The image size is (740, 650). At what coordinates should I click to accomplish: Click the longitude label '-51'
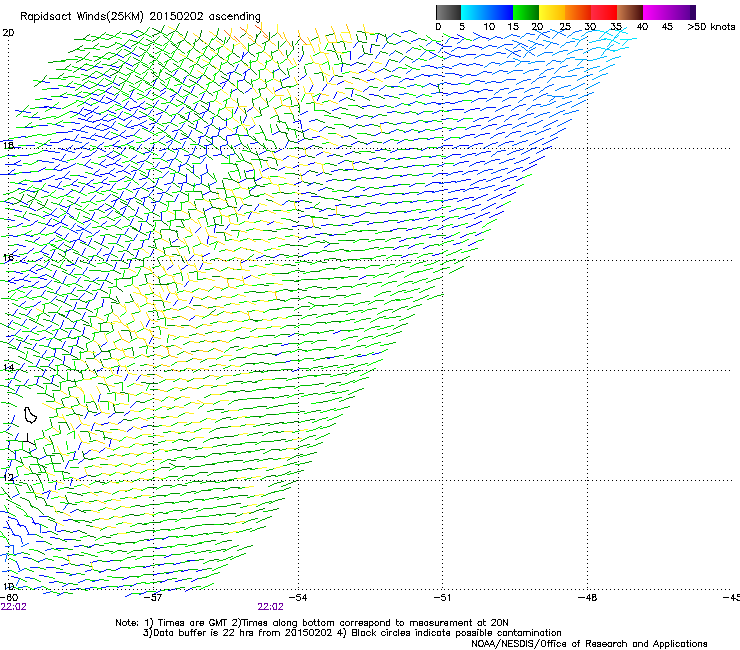coord(442,597)
